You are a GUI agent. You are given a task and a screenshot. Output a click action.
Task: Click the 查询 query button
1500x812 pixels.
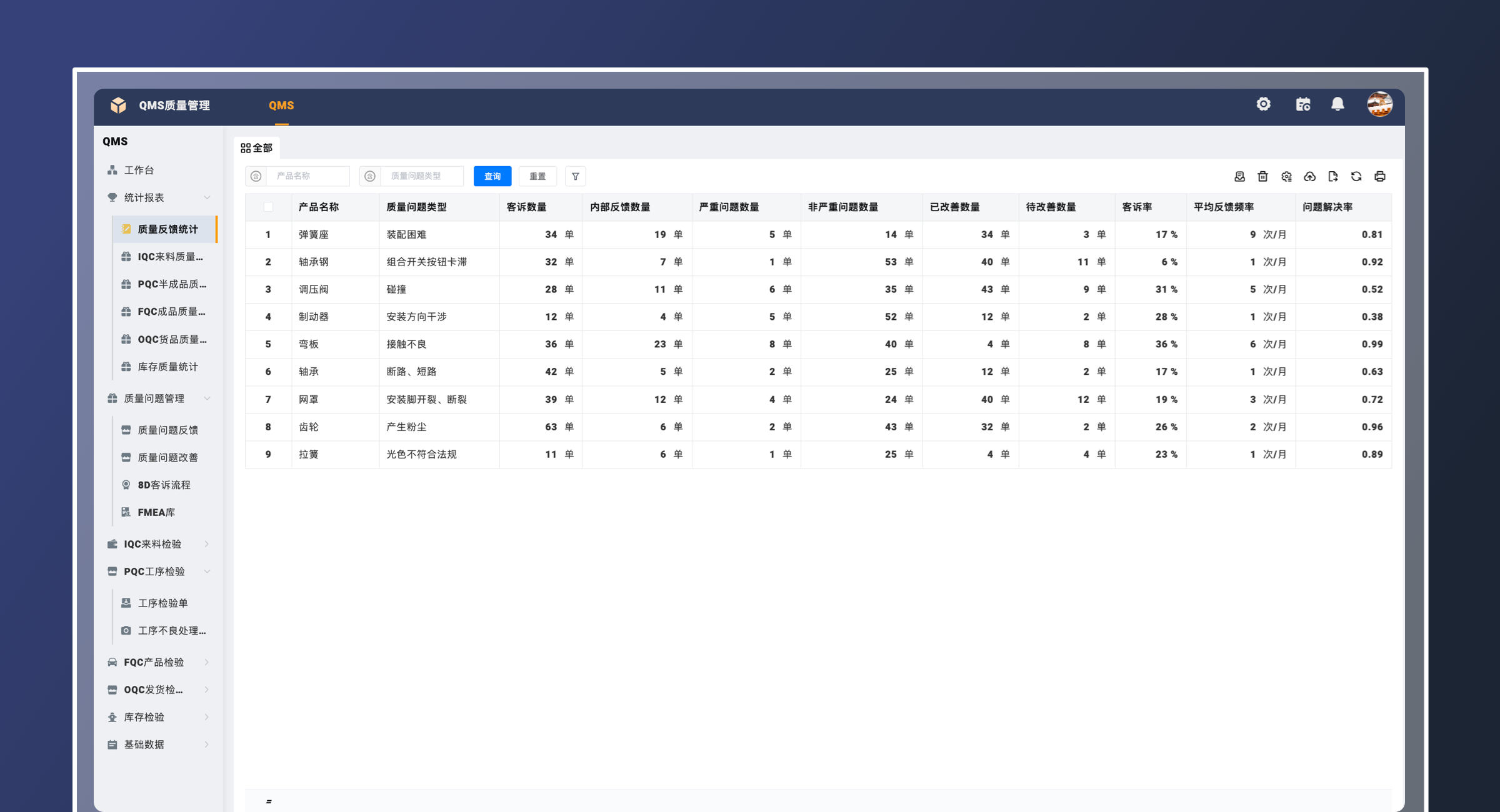492,176
